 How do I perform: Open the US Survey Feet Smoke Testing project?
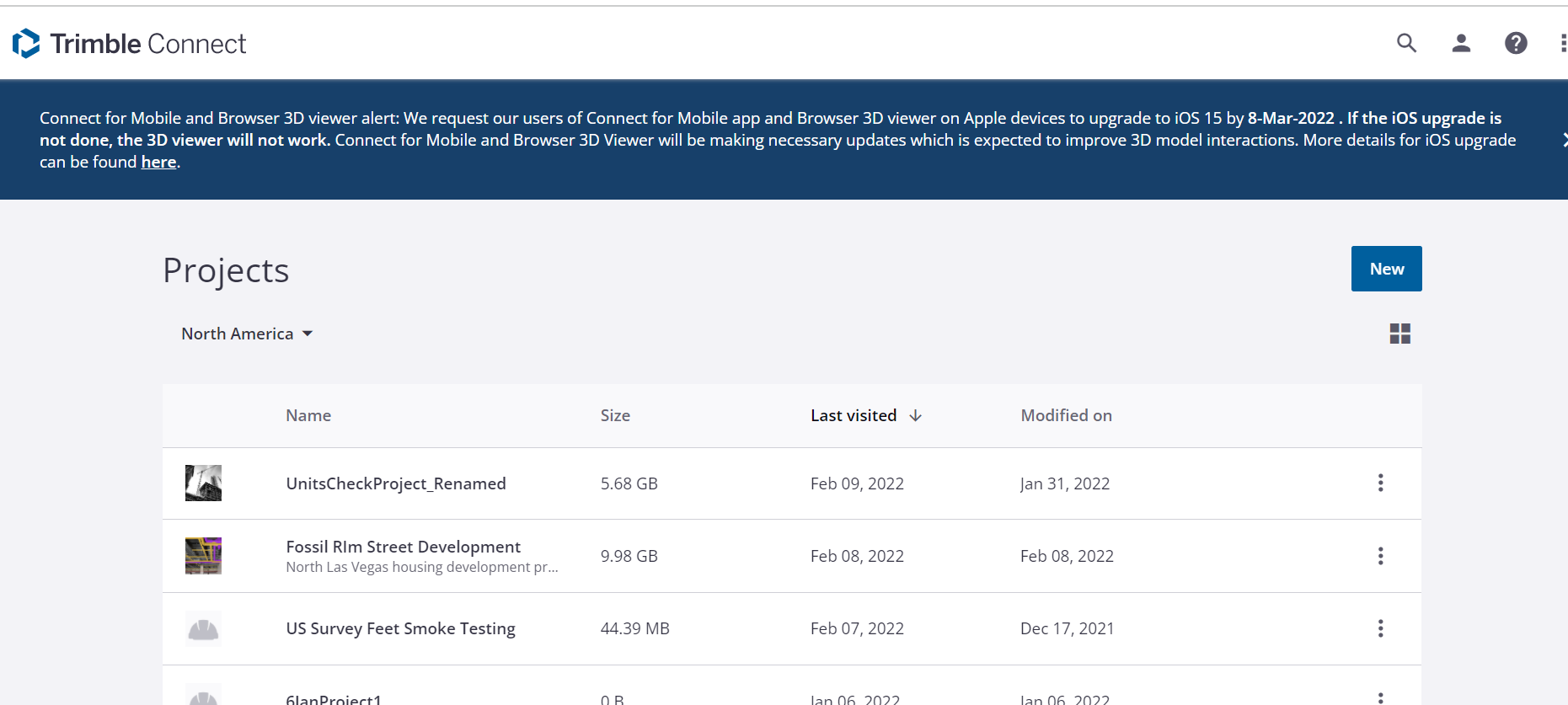[400, 628]
